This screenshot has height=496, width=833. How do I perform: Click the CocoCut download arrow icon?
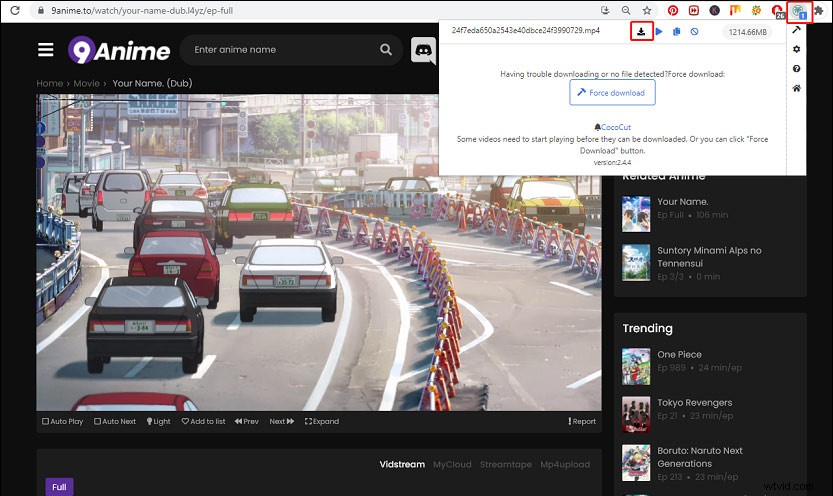(640, 32)
